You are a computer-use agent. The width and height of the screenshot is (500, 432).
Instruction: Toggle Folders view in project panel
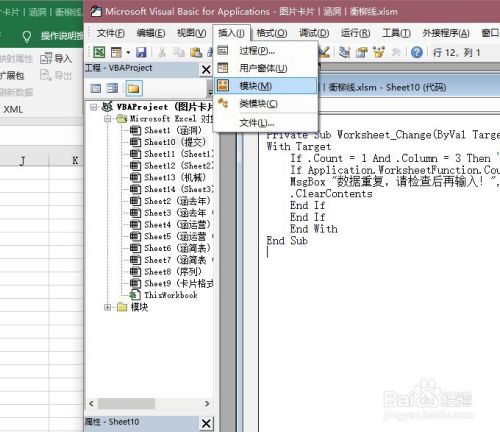[134, 88]
